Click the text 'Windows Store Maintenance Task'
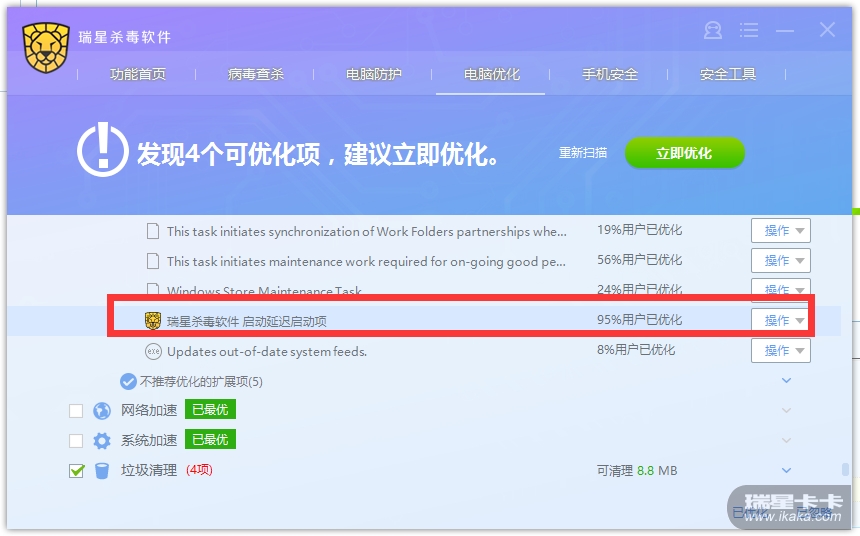This screenshot has height=536, width=860. click(x=264, y=290)
